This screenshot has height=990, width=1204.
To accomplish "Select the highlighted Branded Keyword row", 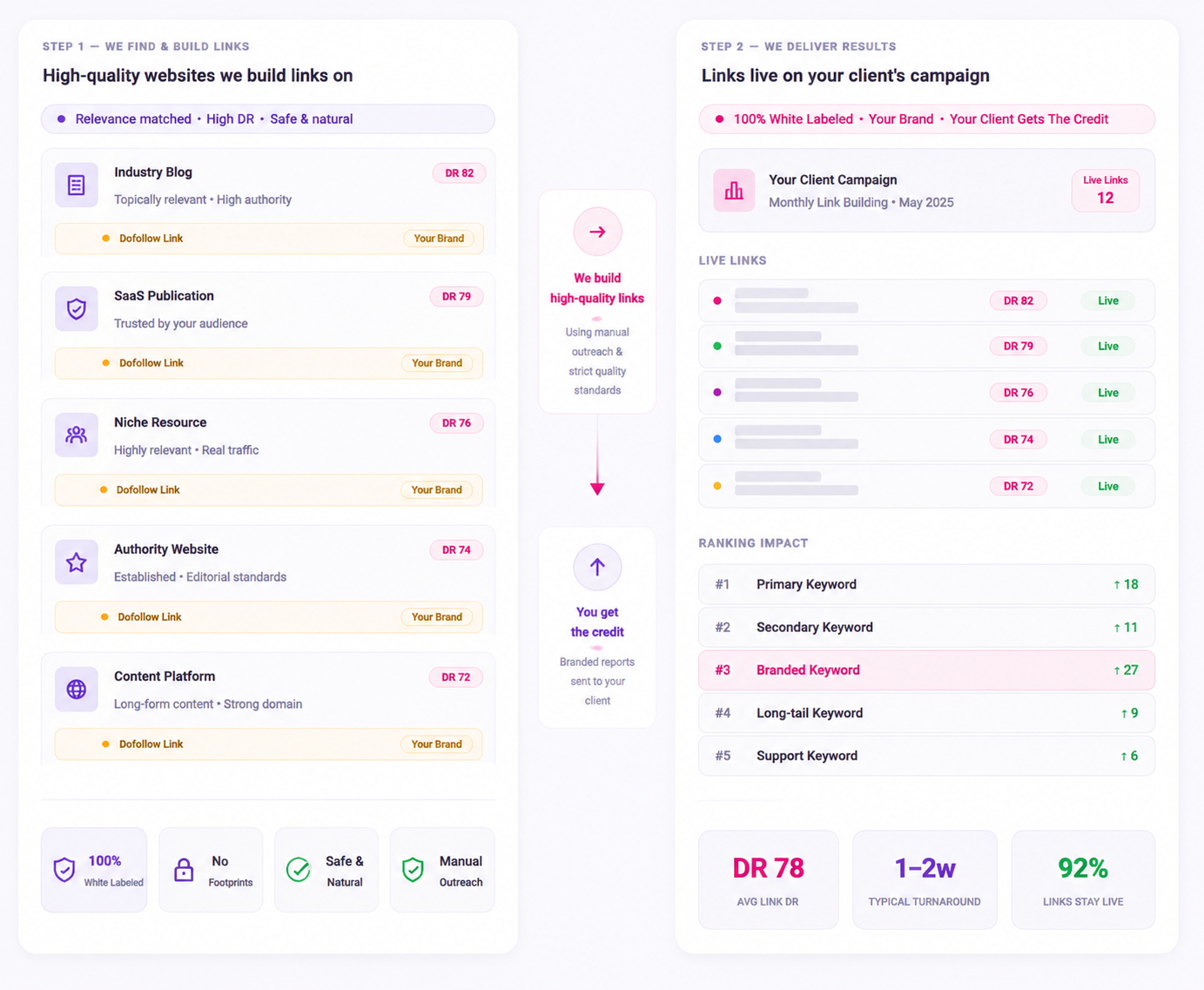I will [926, 670].
